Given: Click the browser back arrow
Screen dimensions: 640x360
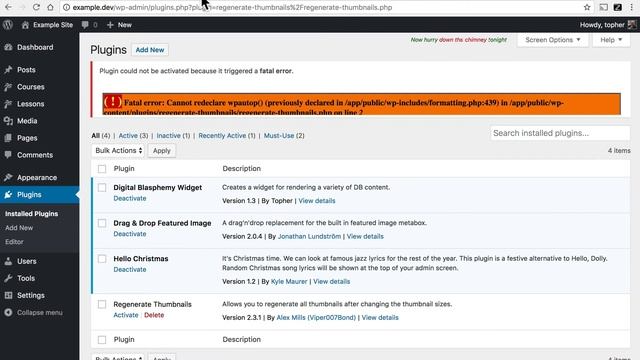Looking at the screenshot, I should pyautogui.click(x=8, y=7).
